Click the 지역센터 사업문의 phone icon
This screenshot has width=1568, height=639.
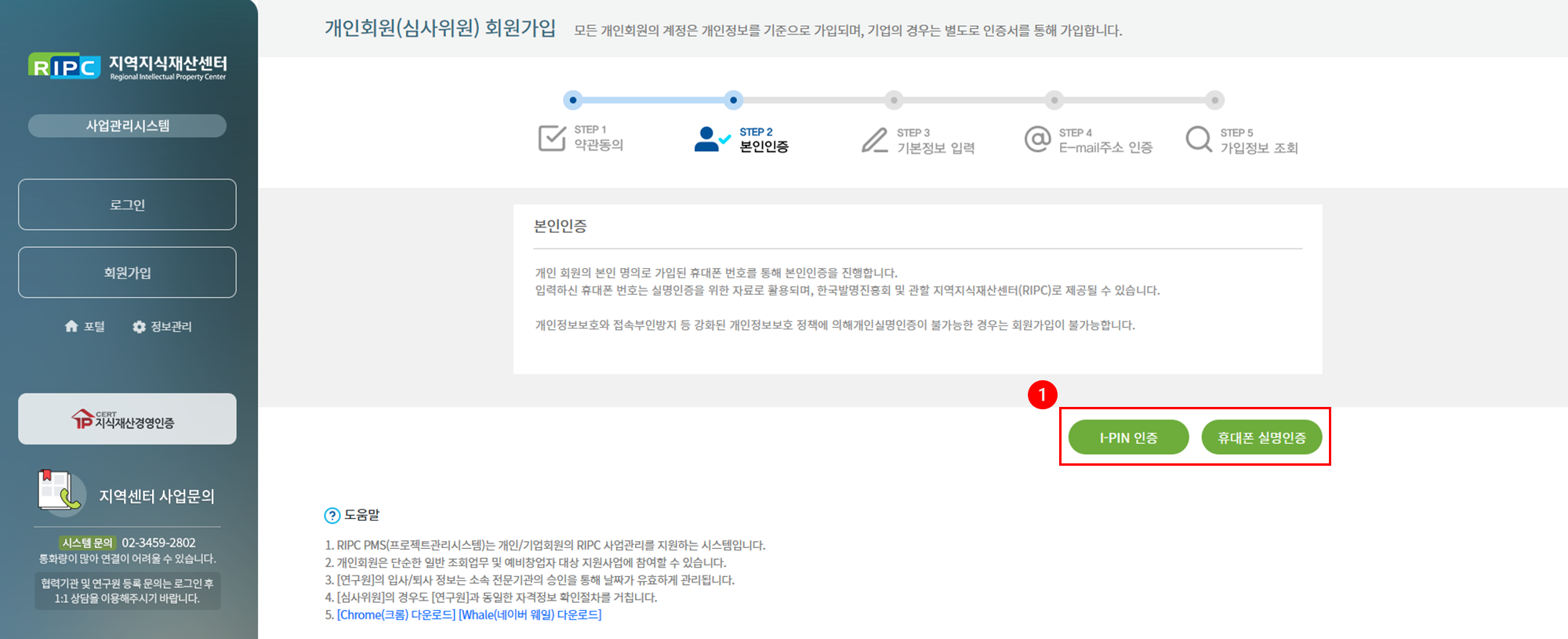[61, 493]
